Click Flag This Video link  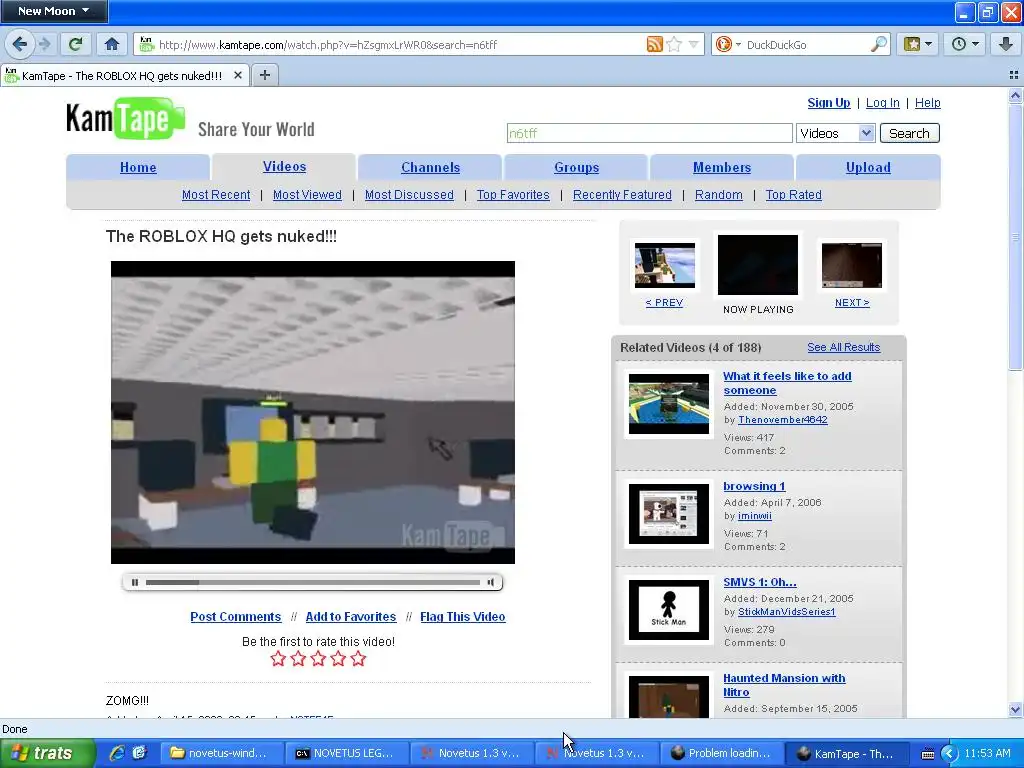tap(462, 616)
